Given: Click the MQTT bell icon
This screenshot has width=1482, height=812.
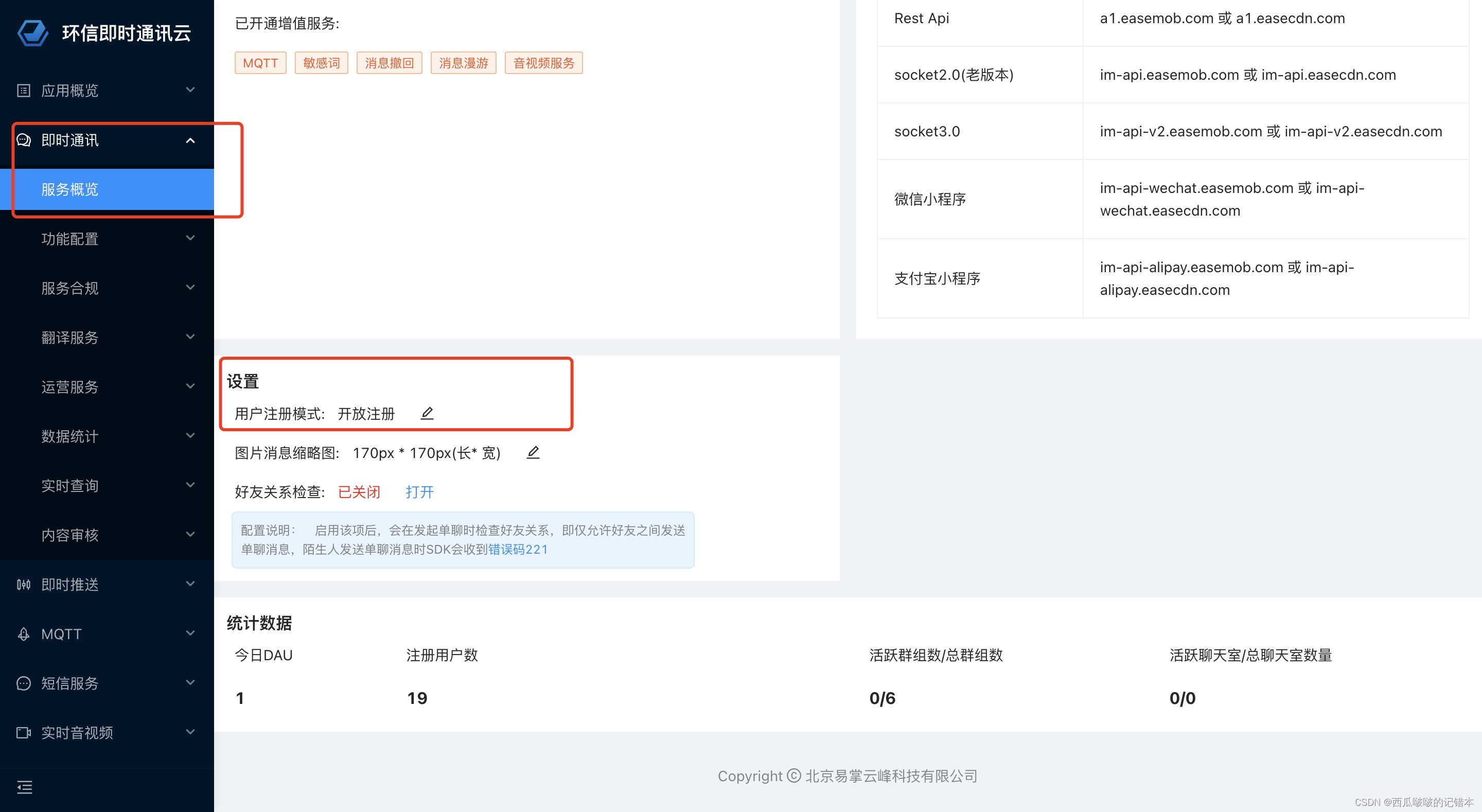Looking at the screenshot, I should (23, 633).
